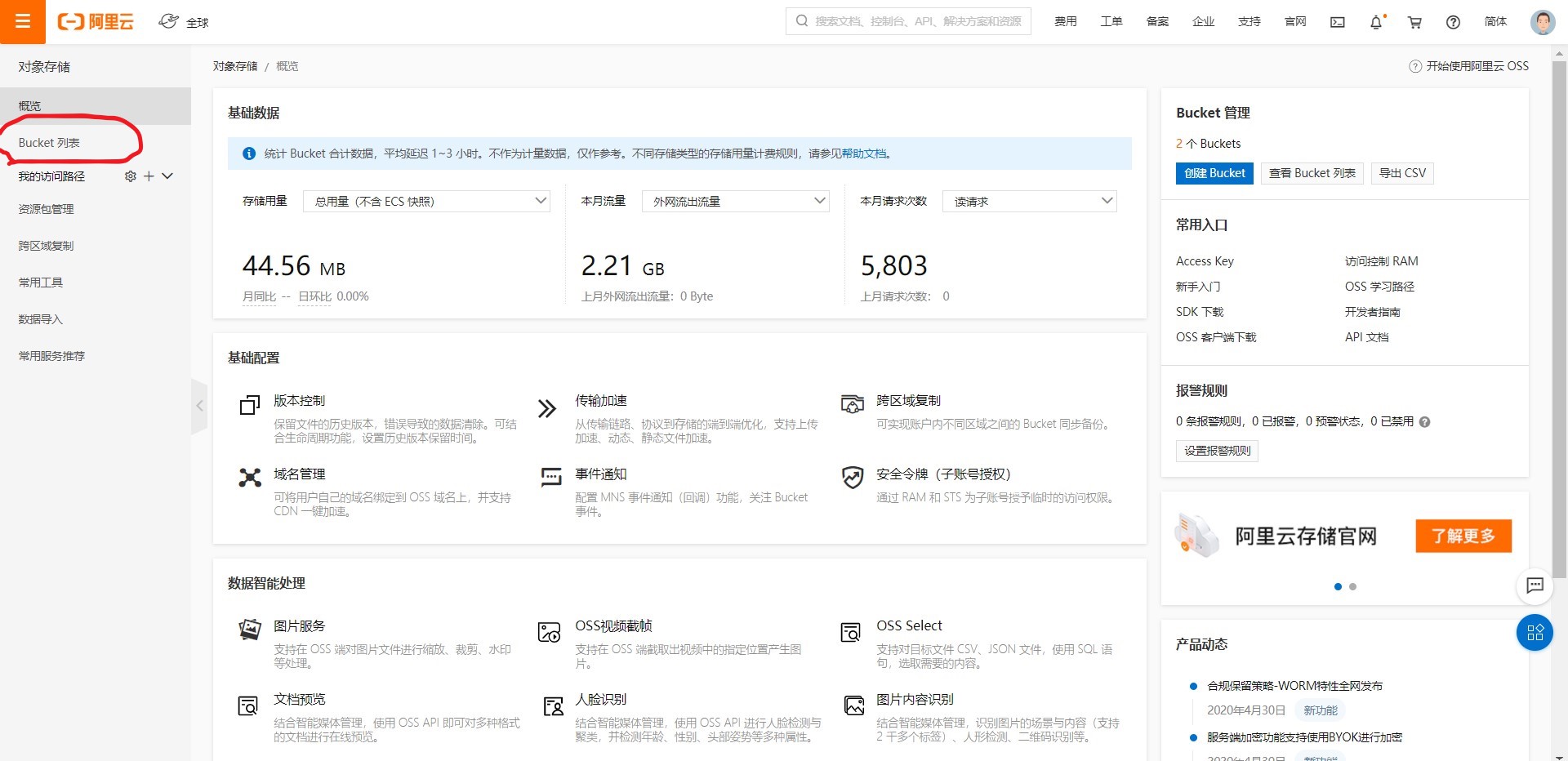1568x761 pixels.
Task: Open the floating chat feedback icon
Action: click(1535, 585)
